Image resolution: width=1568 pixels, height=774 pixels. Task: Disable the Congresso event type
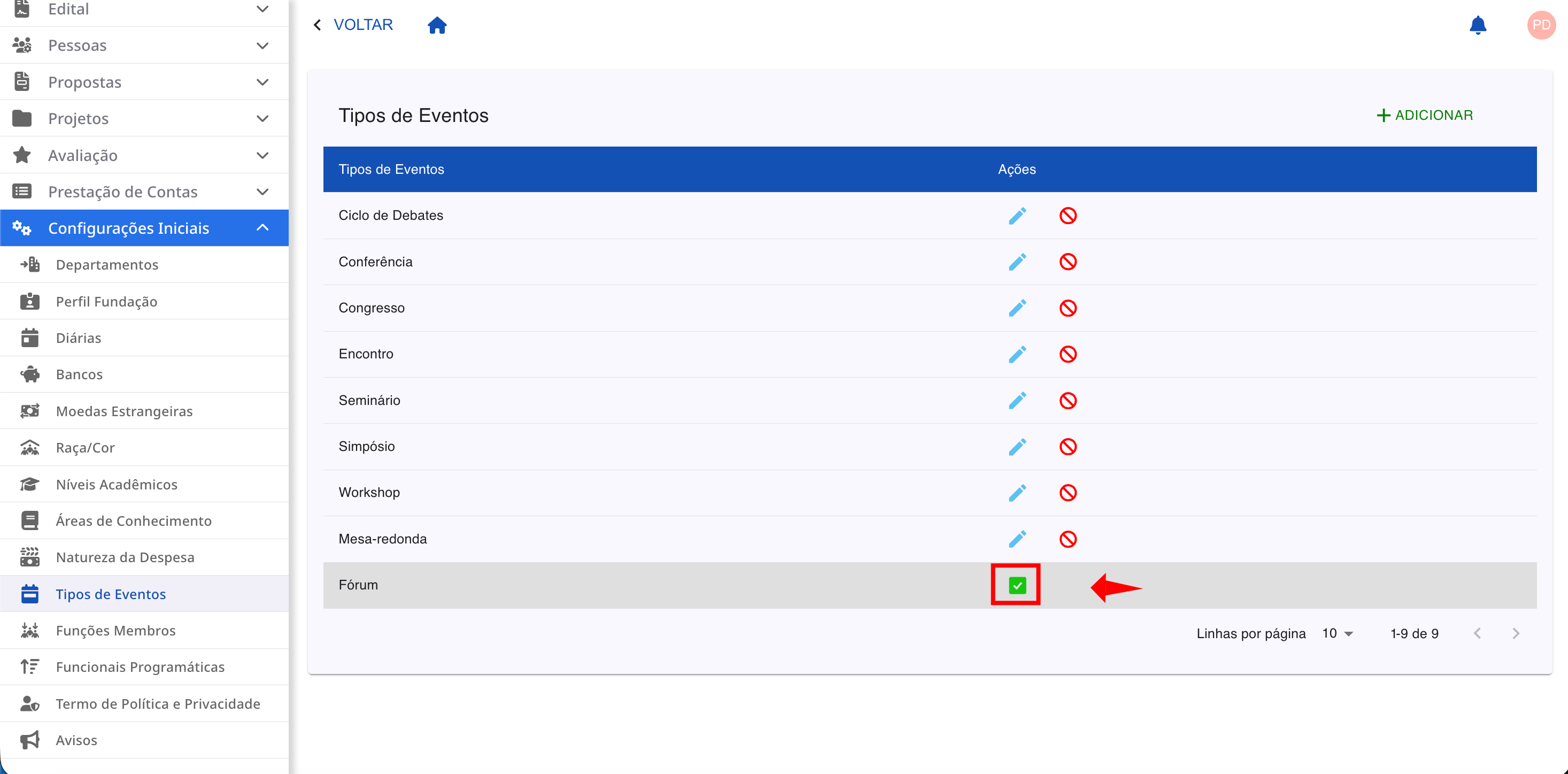point(1068,308)
